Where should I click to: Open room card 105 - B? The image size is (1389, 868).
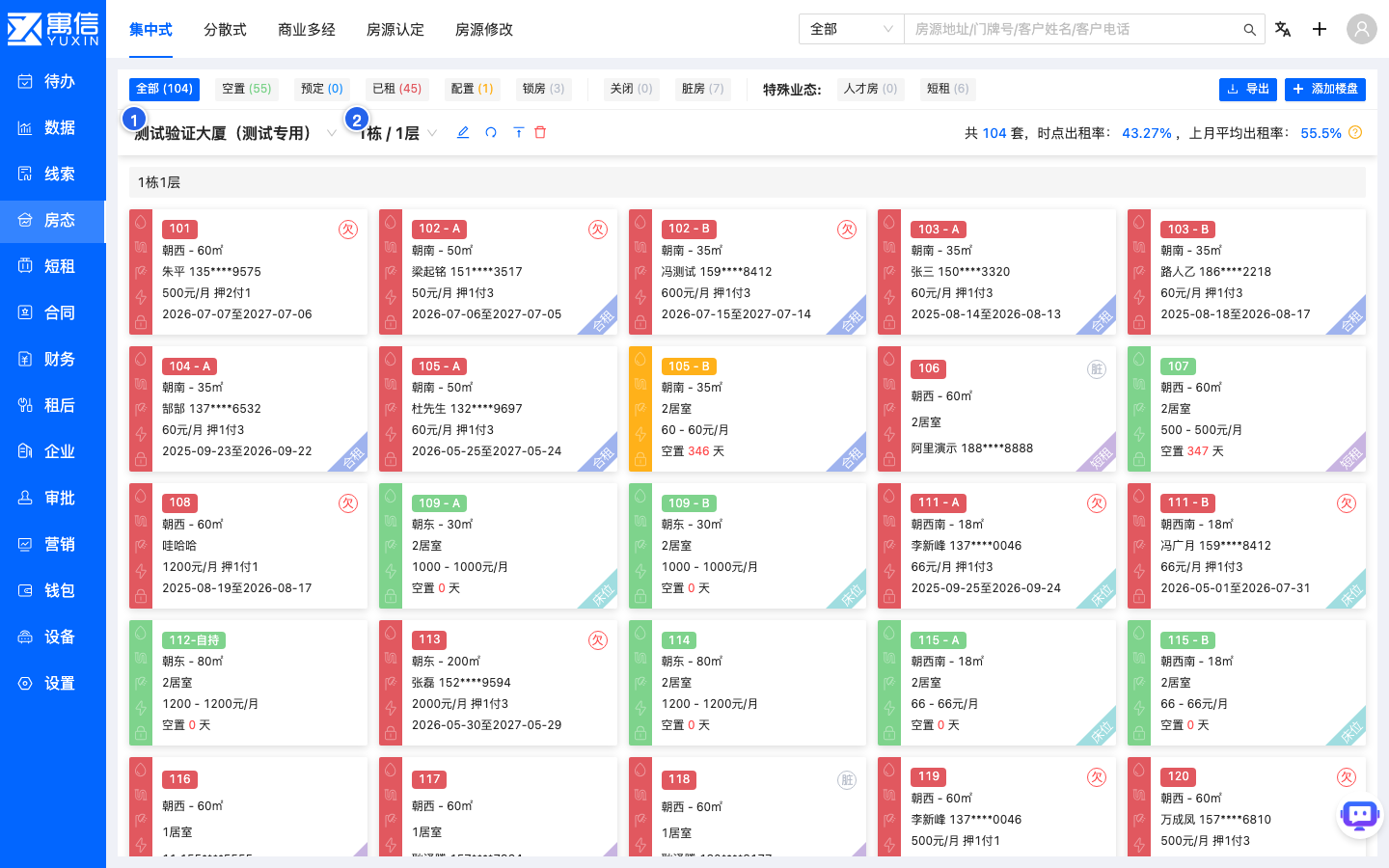click(748, 409)
